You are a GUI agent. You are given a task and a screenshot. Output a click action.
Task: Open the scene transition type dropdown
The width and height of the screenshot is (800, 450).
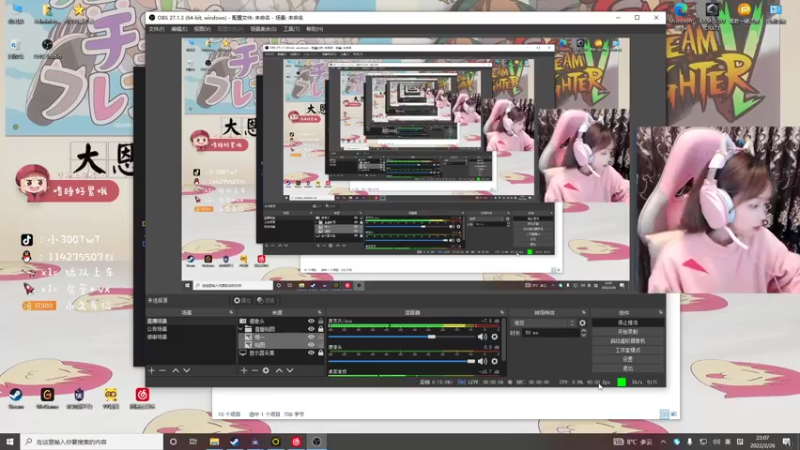pos(544,323)
